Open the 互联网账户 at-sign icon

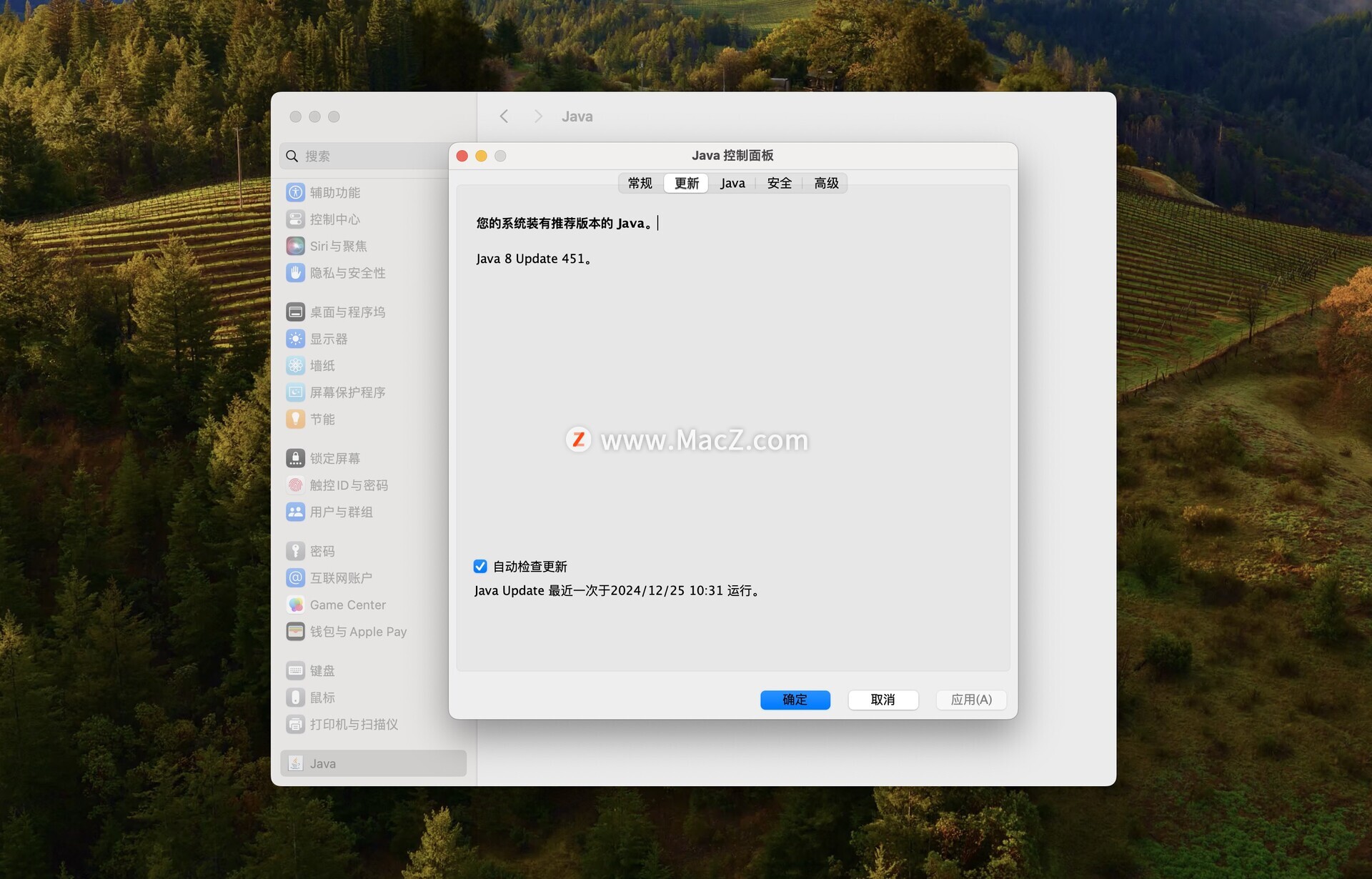[x=295, y=578]
